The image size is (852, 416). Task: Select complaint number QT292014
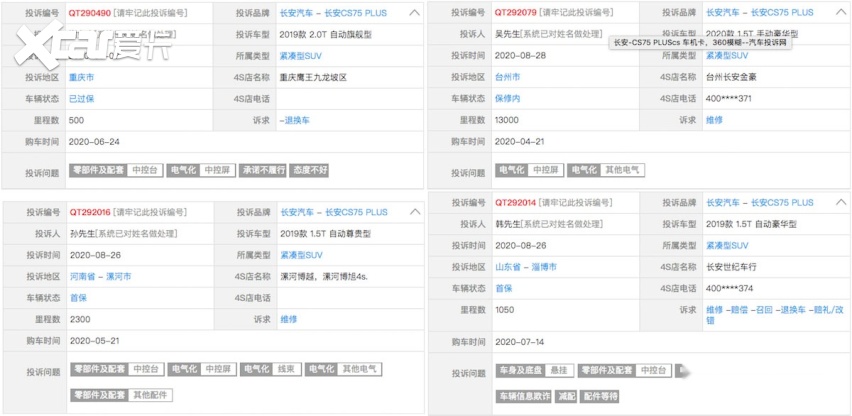[x=516, y=203]
